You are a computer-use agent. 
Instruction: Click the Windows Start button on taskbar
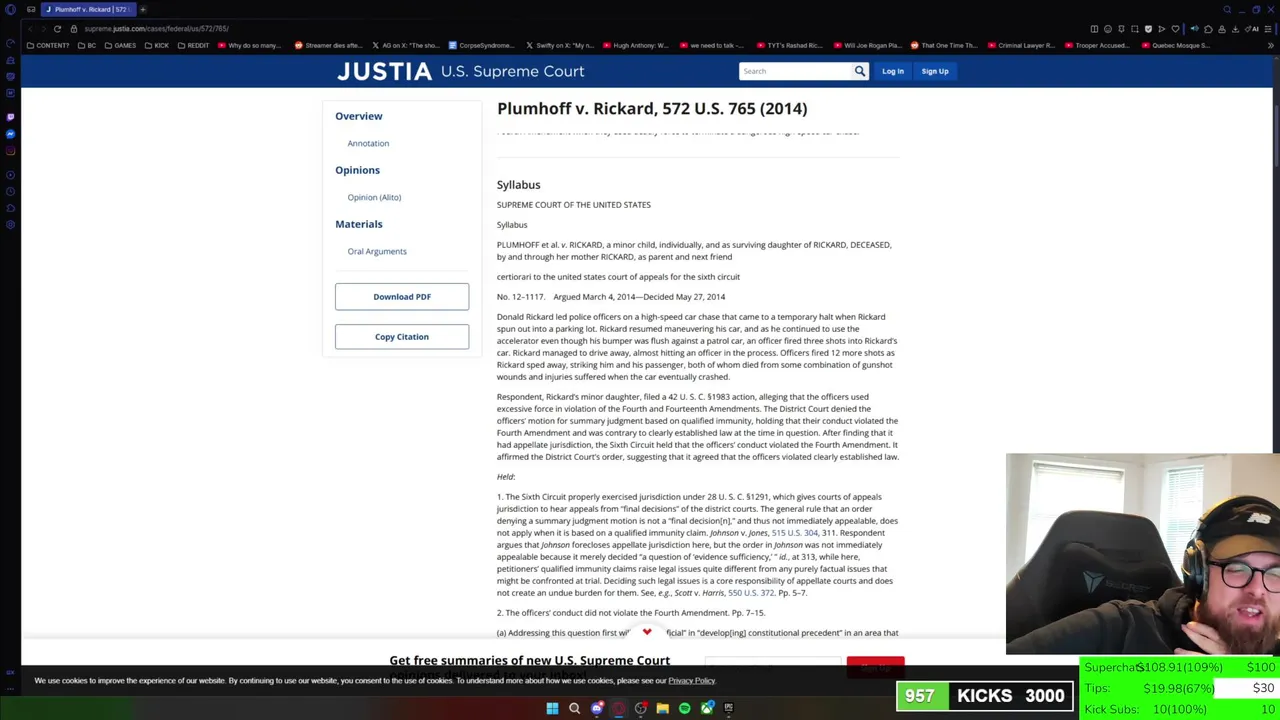pos(552,708)
